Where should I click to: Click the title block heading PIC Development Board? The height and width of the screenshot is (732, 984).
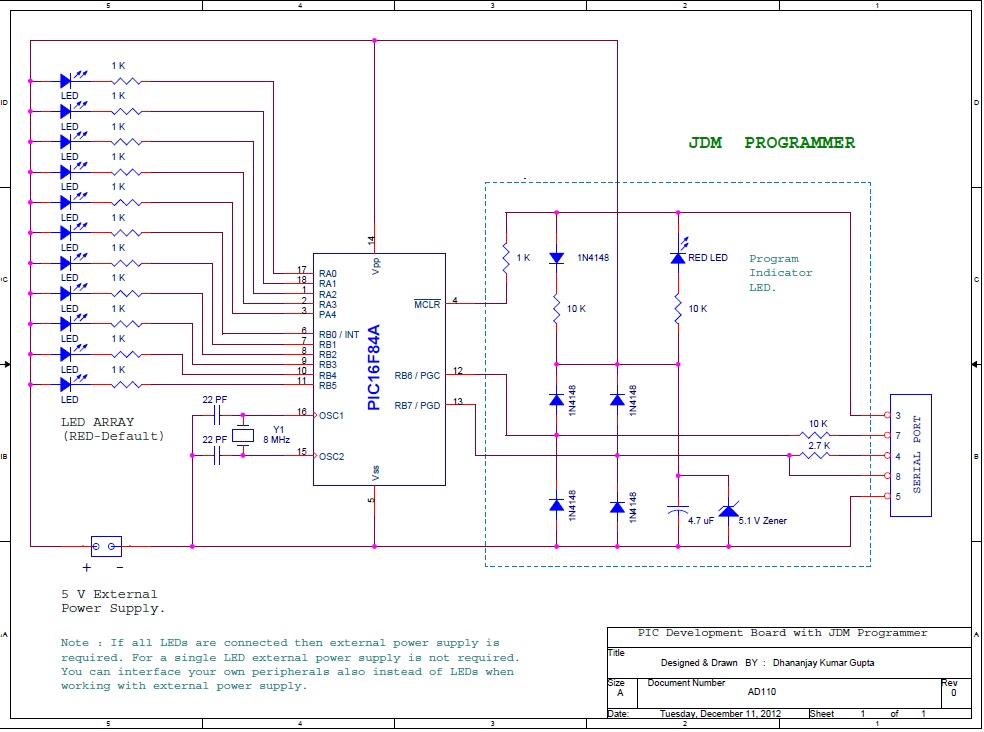point(782,633)
